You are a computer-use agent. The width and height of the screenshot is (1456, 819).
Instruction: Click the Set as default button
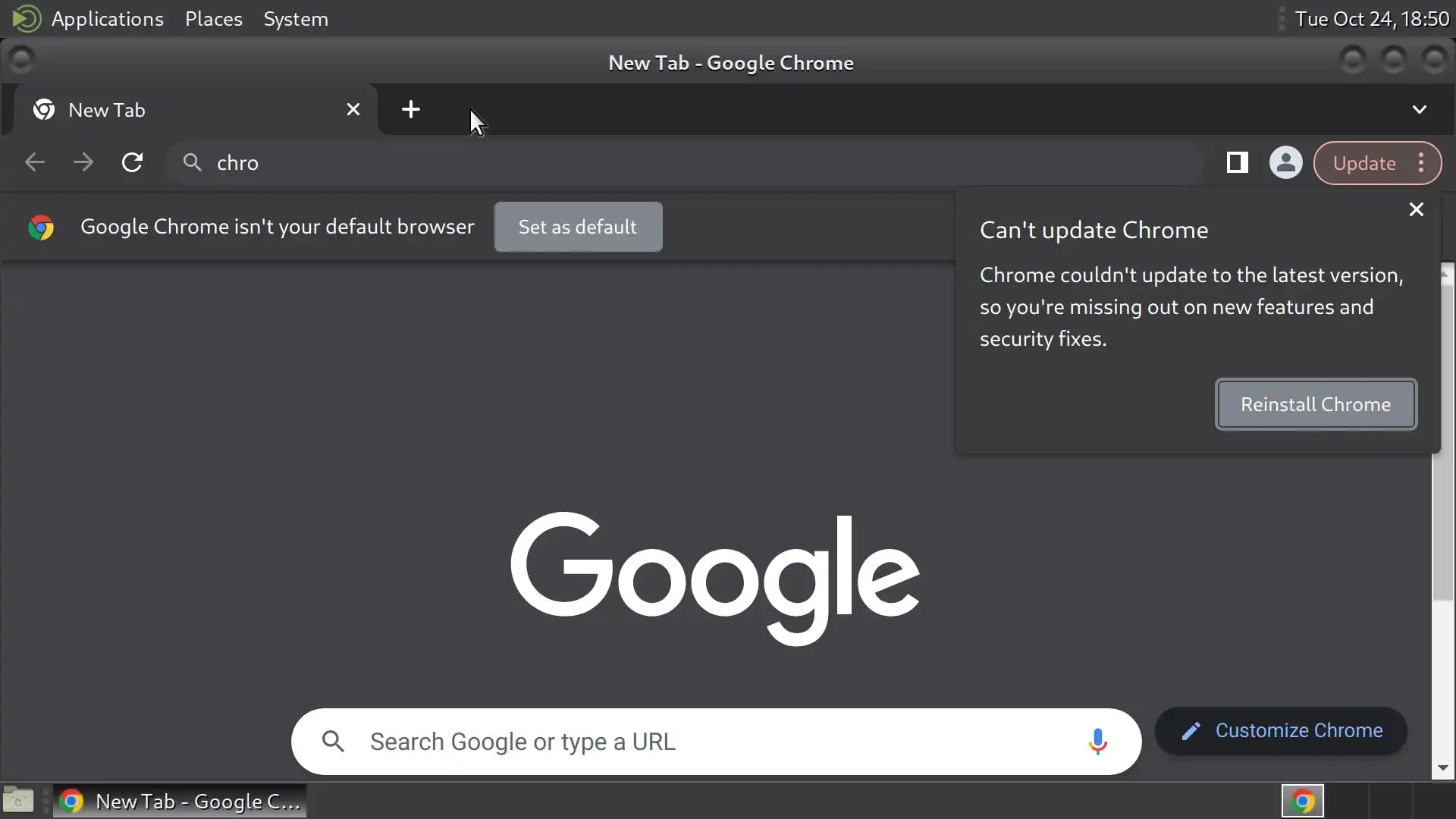coord(578,227)
